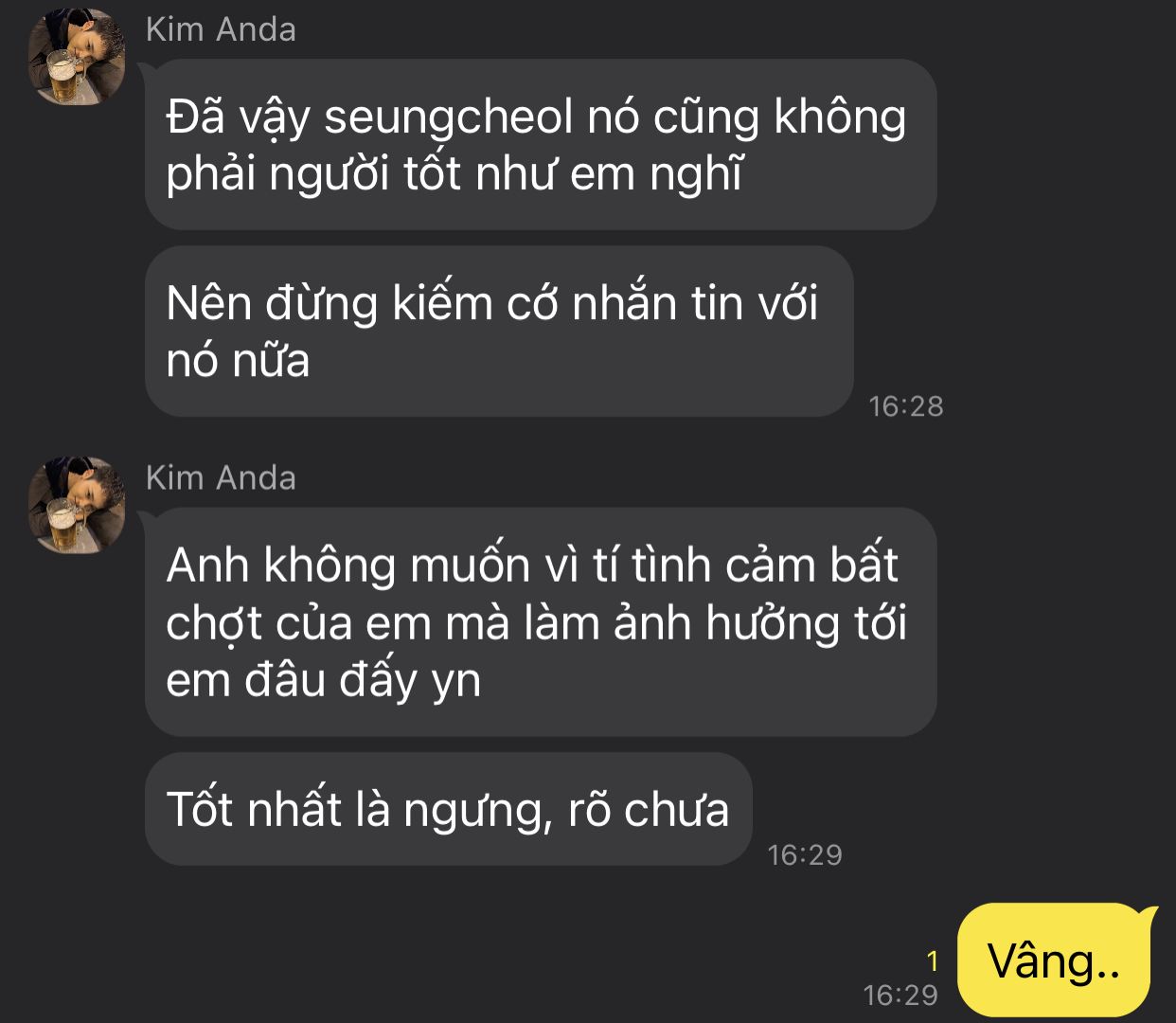Tap the message starting 'Đã vậy seungcheol'
This screenshot has width=1176, height=1023.
tap(541, 144)
